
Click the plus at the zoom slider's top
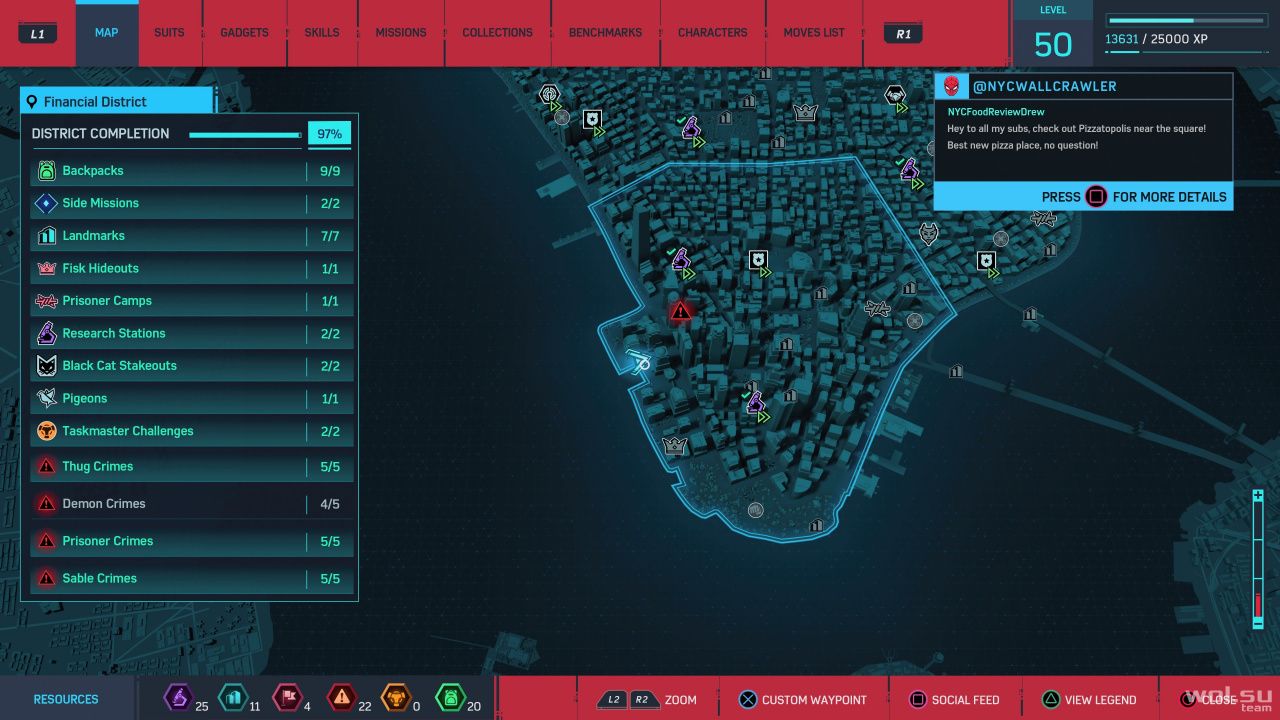(x=1258, y=496)
